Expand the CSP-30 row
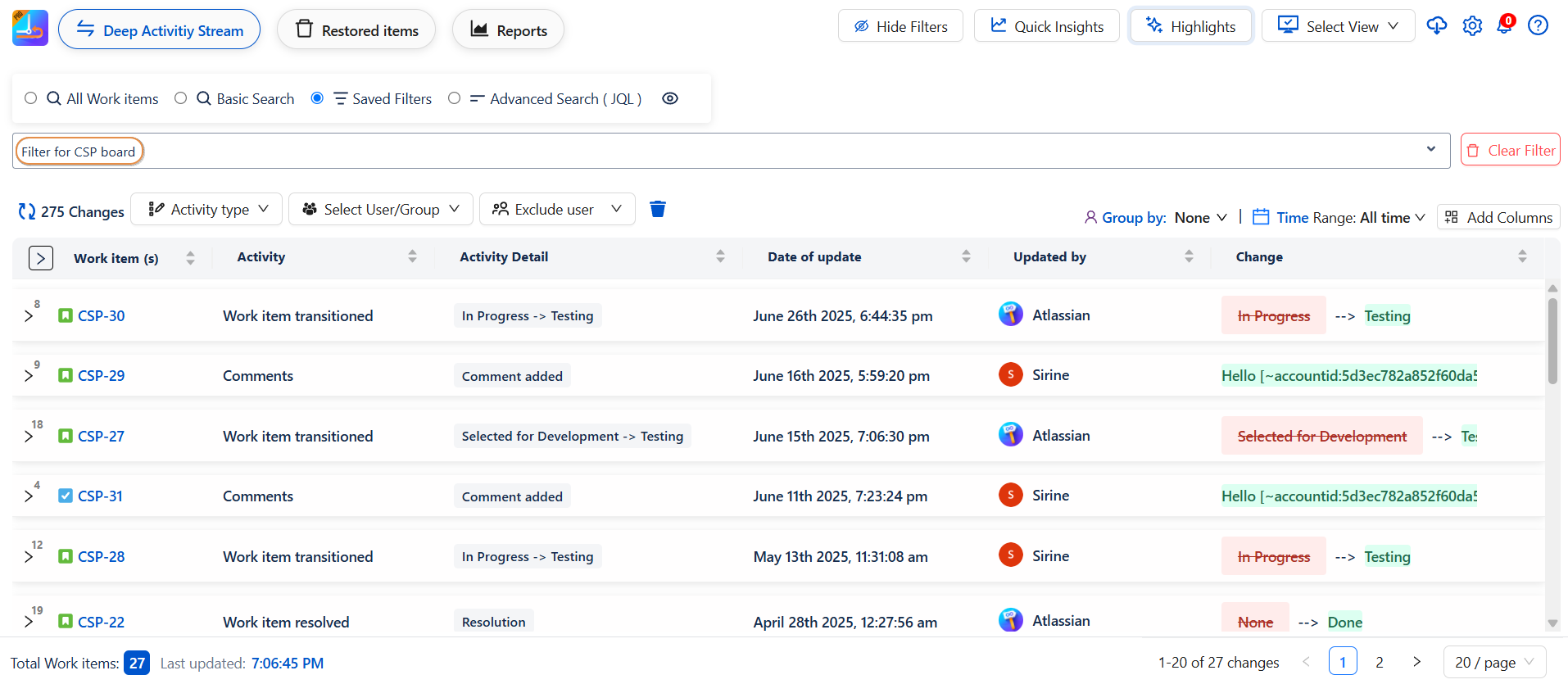The width and height of the screenshot is (1568, 684). (29, 316)
